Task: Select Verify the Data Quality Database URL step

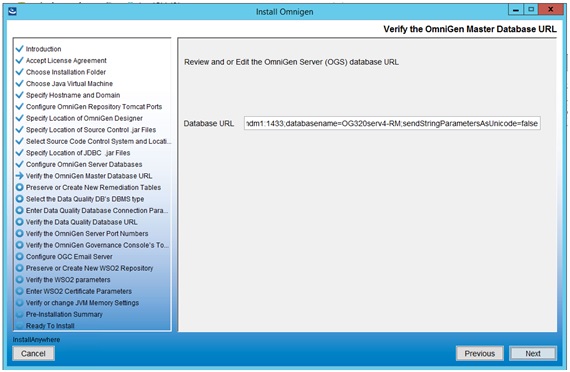Action: [x=81, y=222]
